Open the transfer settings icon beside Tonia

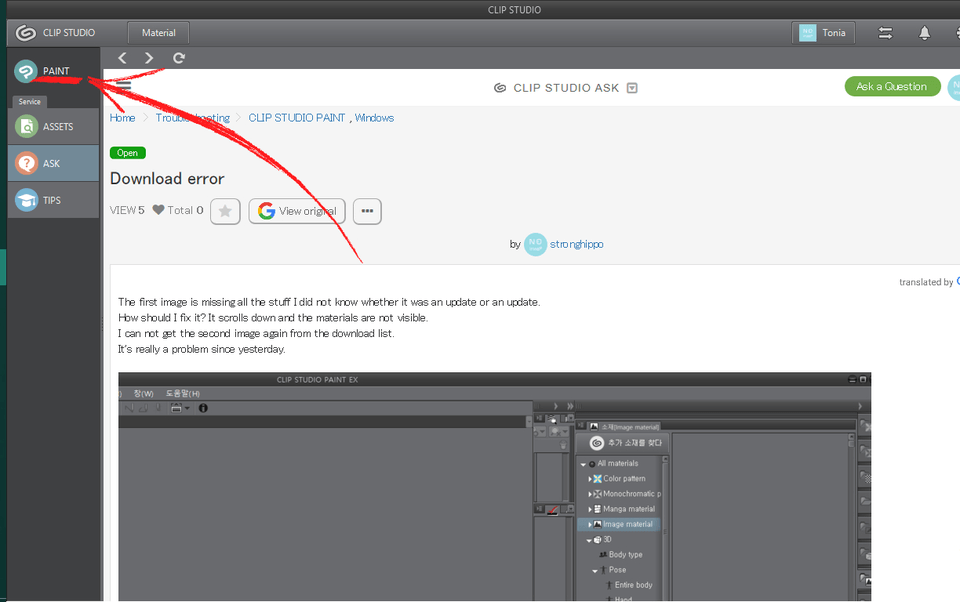[x=885, y=33]
